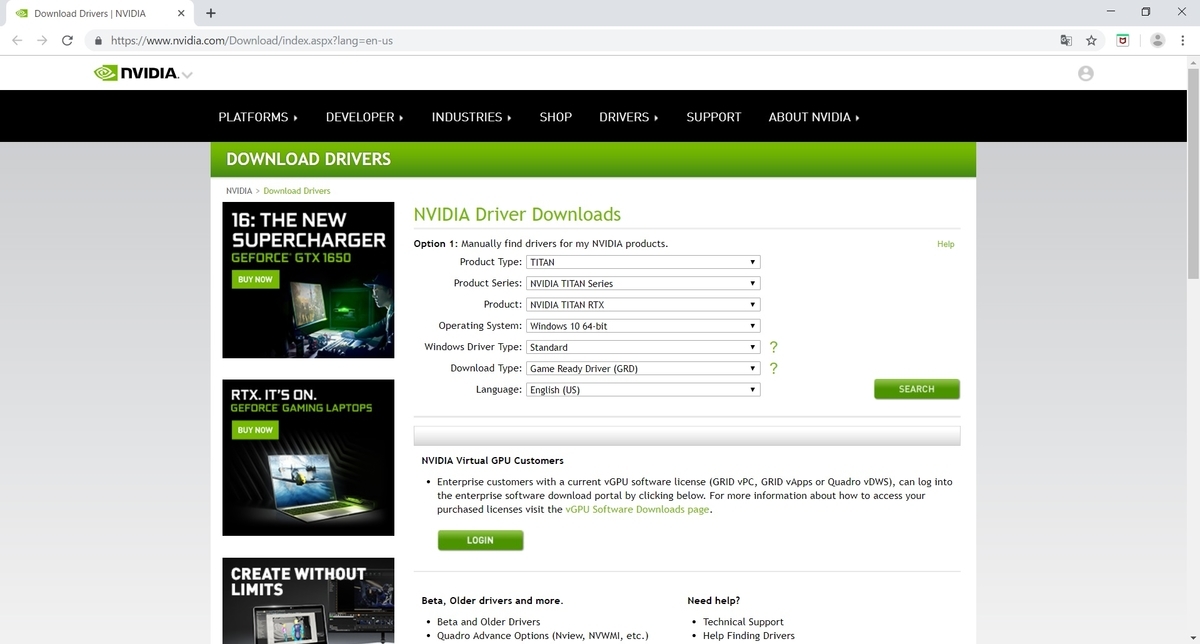Image resolution: width=1200 pixels, height=644 pixels.
Task: Click the site lock icon in address bar
Action: 98,41
